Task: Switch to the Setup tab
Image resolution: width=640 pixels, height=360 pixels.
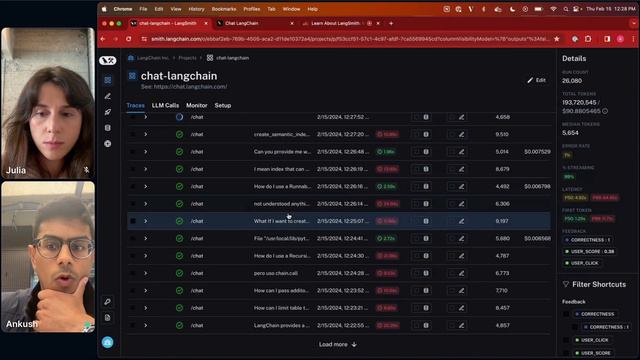Action: pos(223,105)
